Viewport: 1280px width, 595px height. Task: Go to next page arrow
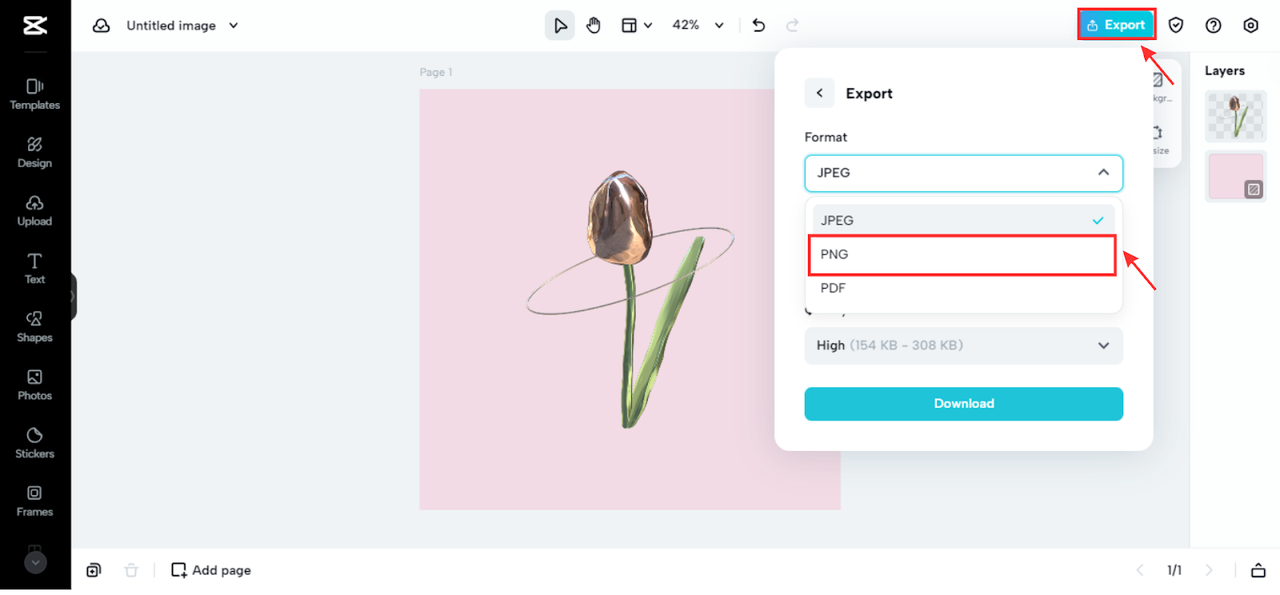1209,570
